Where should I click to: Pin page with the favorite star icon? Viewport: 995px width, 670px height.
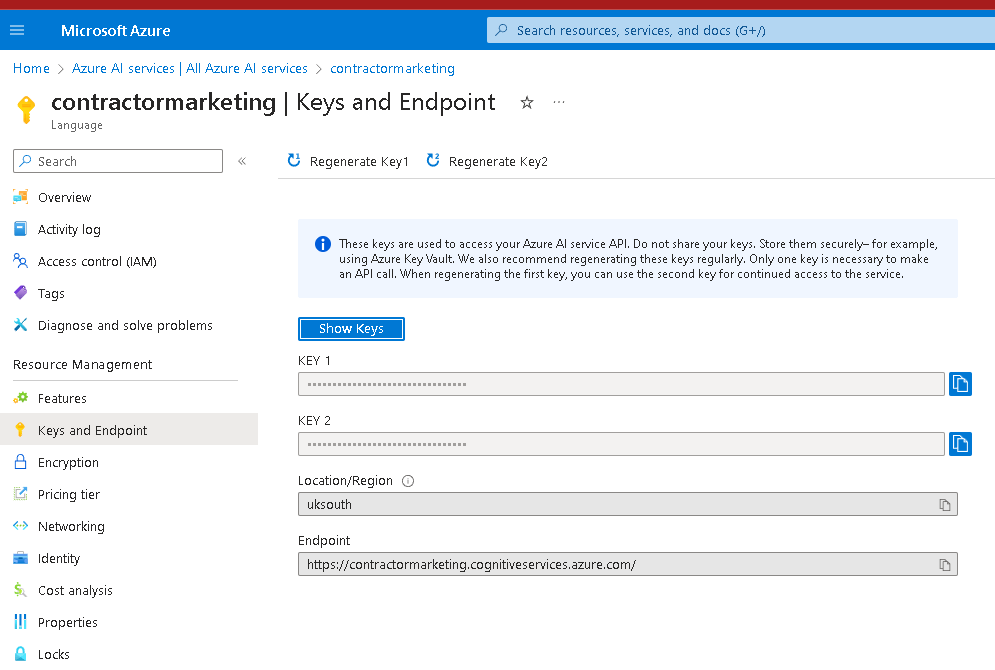click(527, 102)
